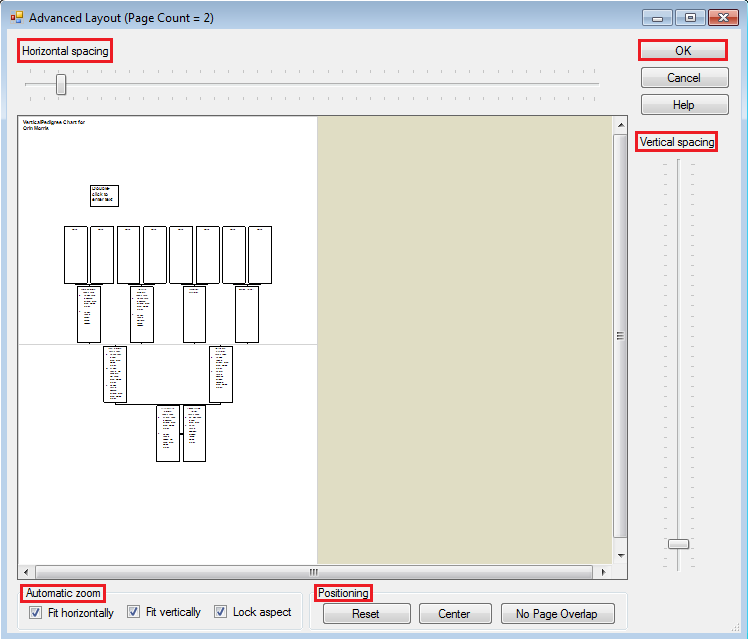748x639 pixels.
Task: Click the scroll left arrow of preview
Action: [x=26, y=572]
